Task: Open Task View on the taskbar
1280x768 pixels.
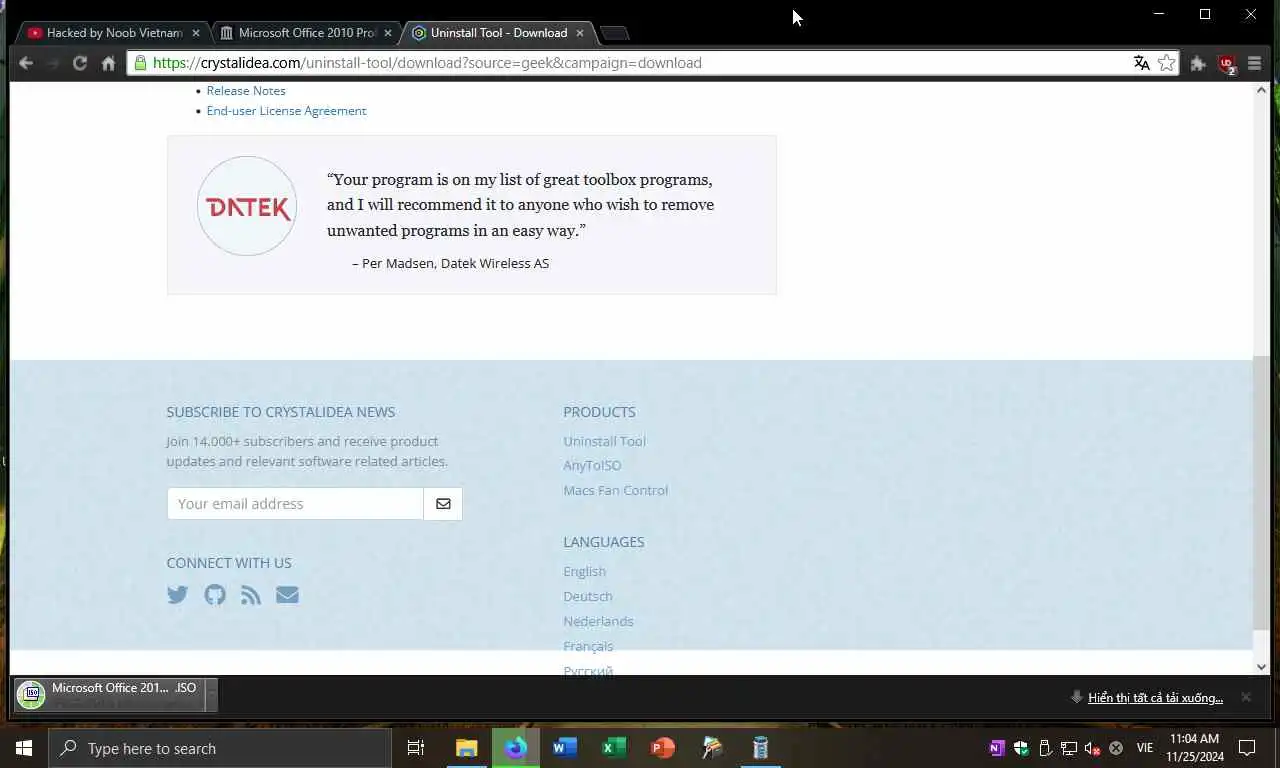Action: click(416, 748)
